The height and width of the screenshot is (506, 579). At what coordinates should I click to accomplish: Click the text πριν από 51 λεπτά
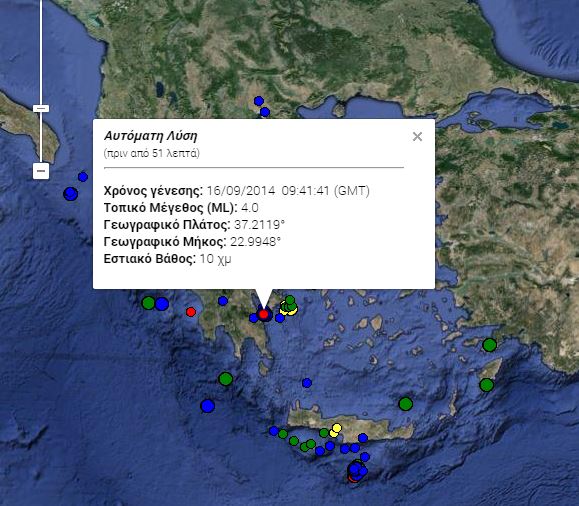point(152,153)
